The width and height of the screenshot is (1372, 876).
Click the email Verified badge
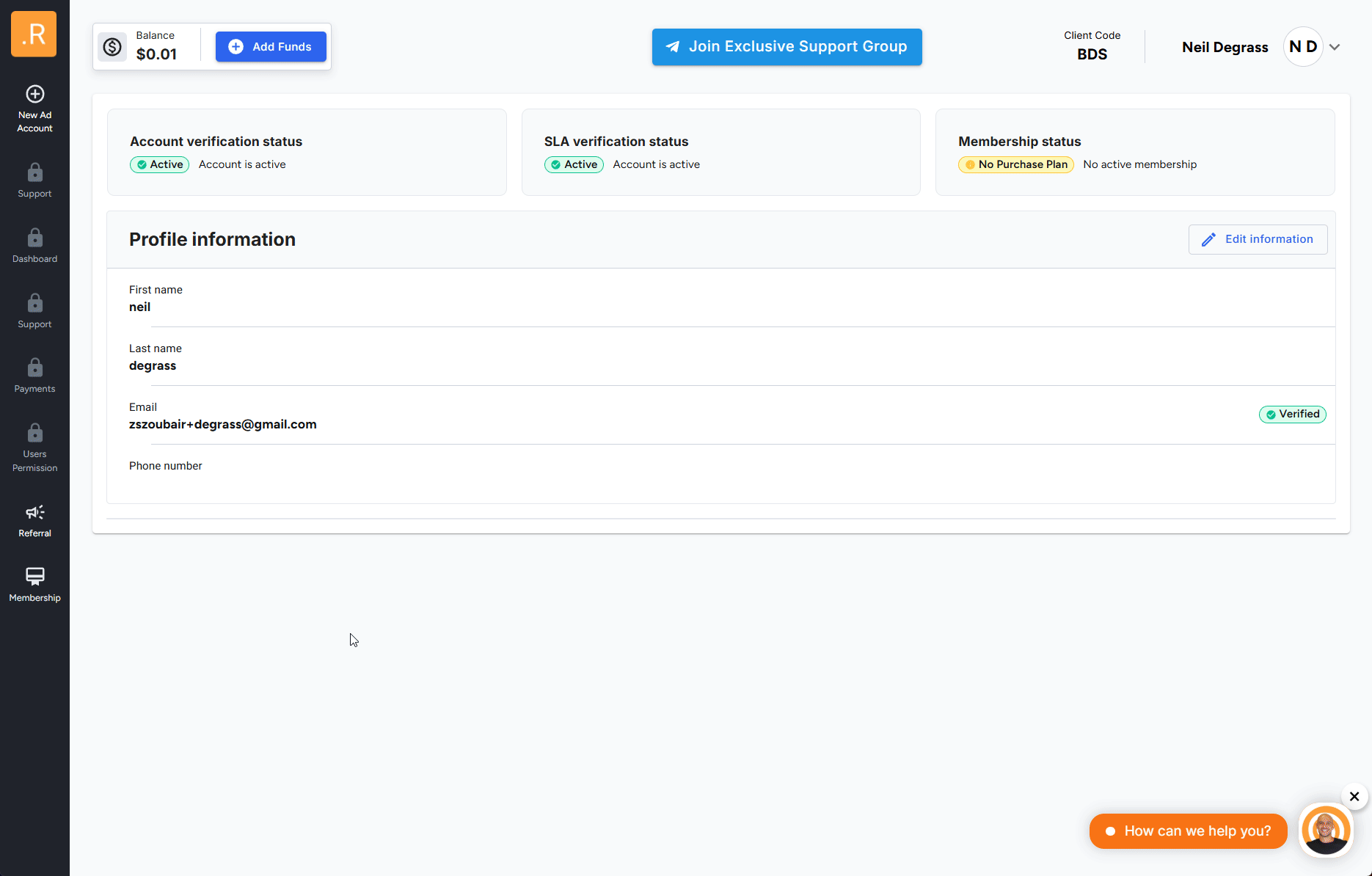coord(1292,415)
